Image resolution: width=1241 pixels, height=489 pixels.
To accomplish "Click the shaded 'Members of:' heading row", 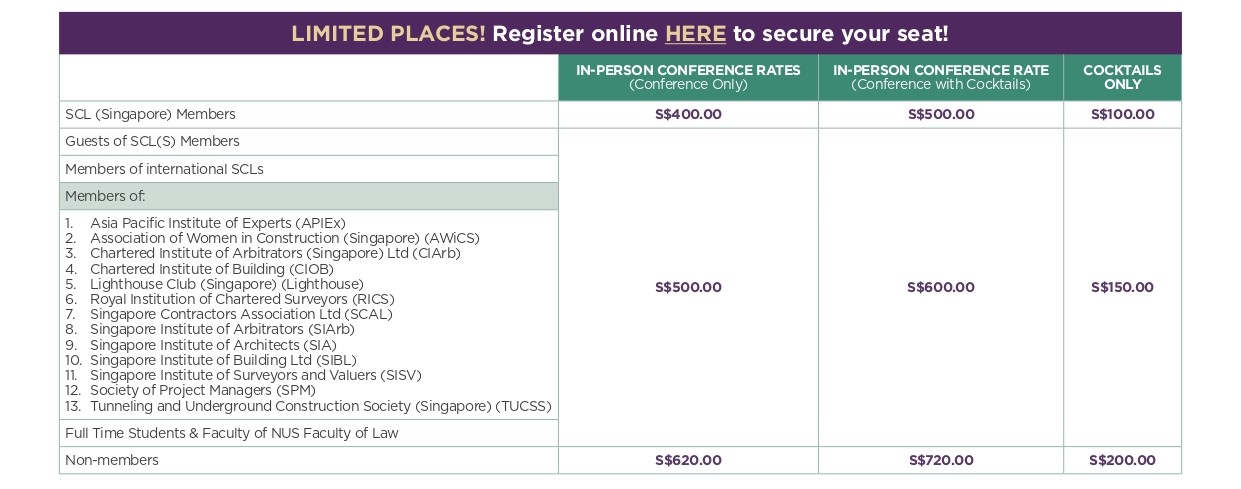I will 105,196.
